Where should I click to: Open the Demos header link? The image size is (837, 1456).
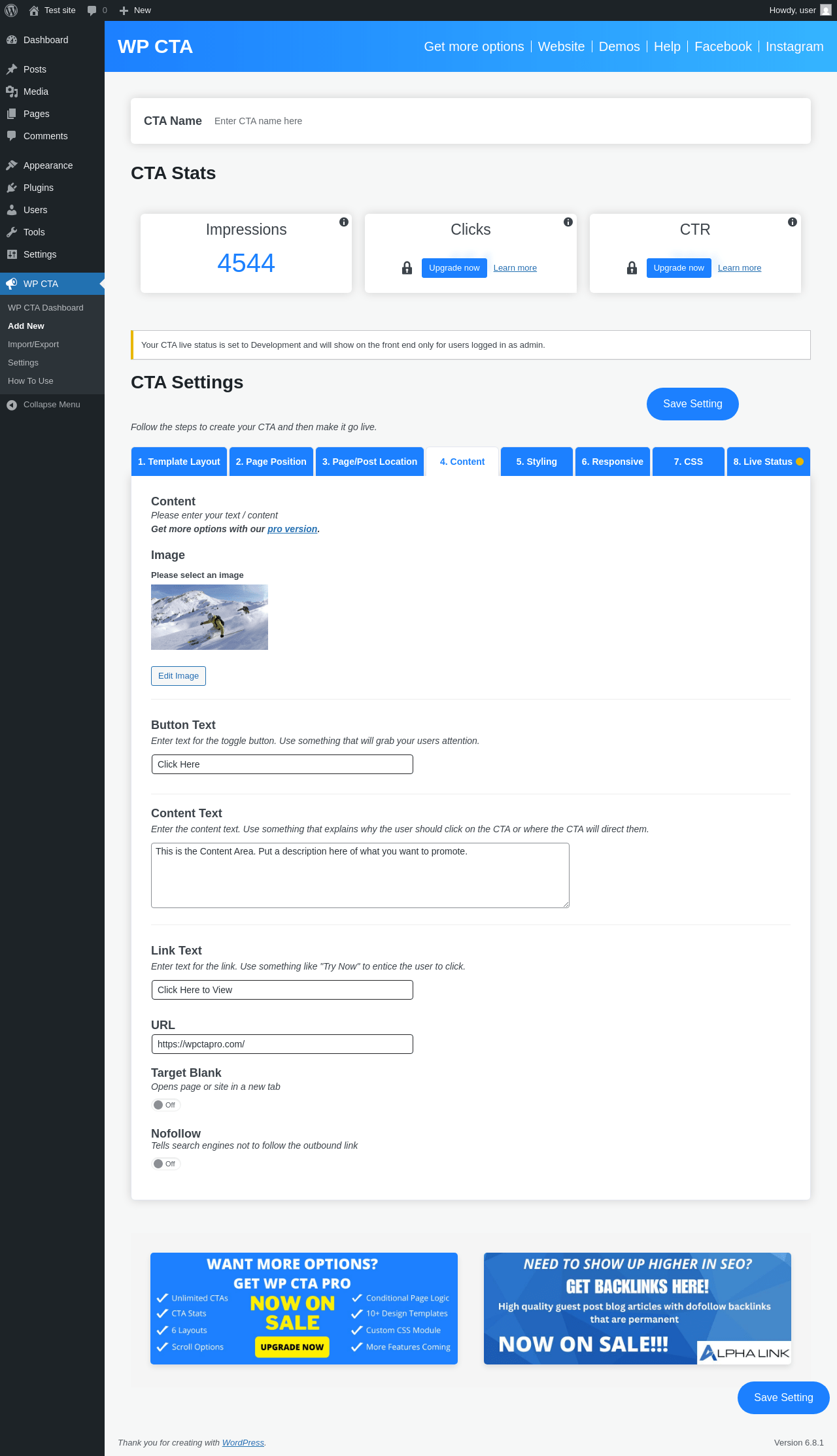click(x=619, y=46)
